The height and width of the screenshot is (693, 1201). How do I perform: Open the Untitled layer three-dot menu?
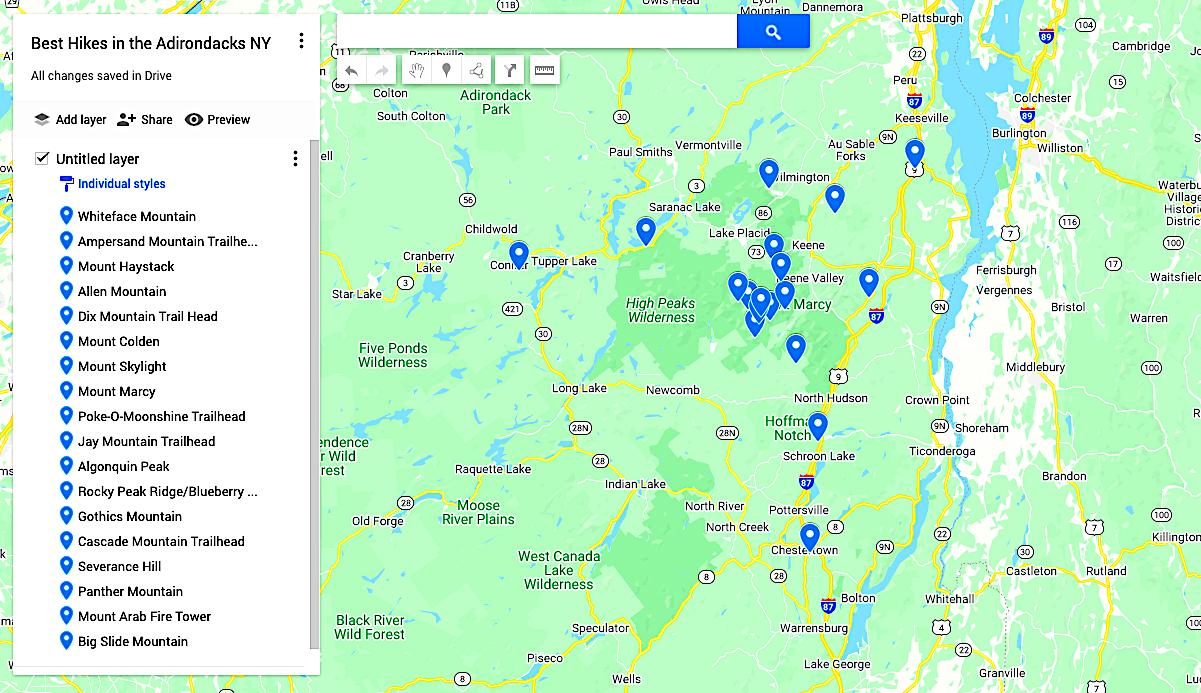click(x=295, y=158)
